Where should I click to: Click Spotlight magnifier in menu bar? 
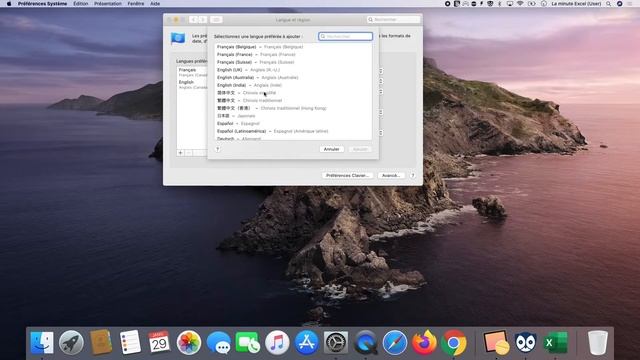(609, 4)
